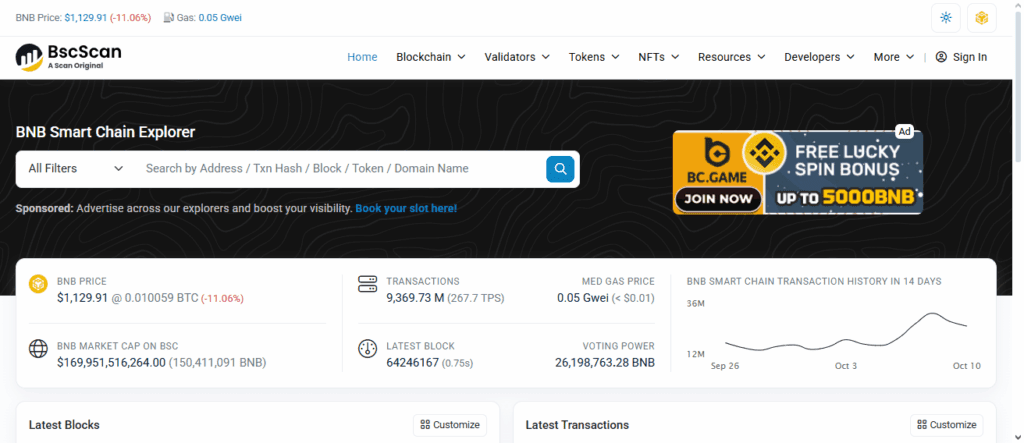Click the grid icon in Latest Transactions Customize

(922, 425)
